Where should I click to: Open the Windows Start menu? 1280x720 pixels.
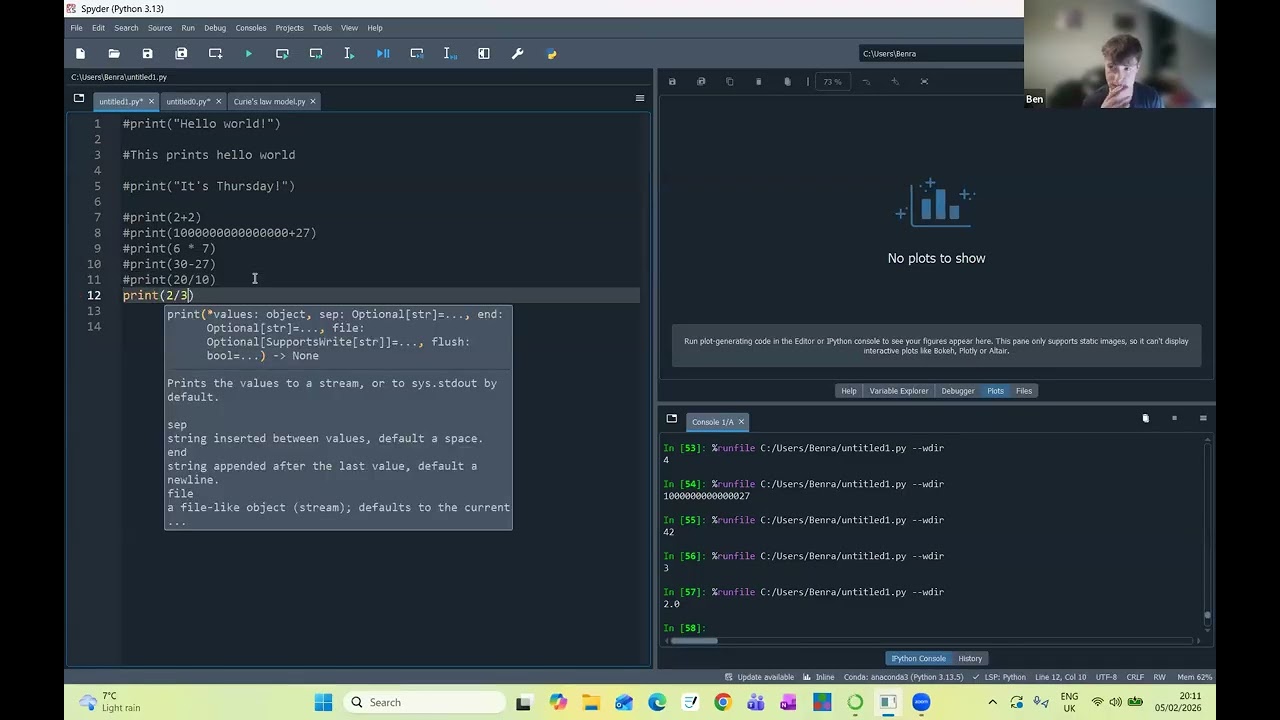click(x=323, y=703)
